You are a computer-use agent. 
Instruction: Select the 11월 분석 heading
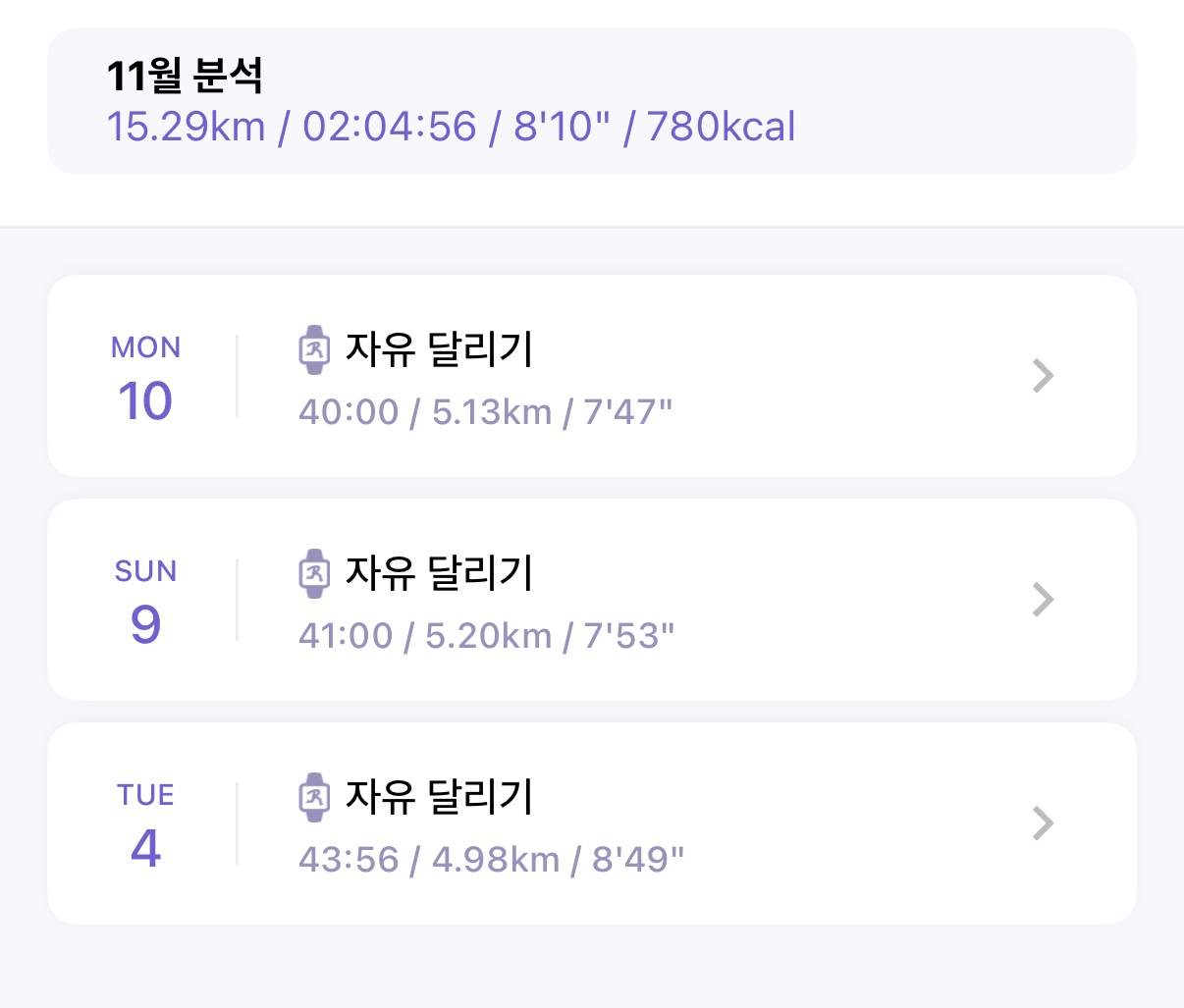[x=185, y=76]
